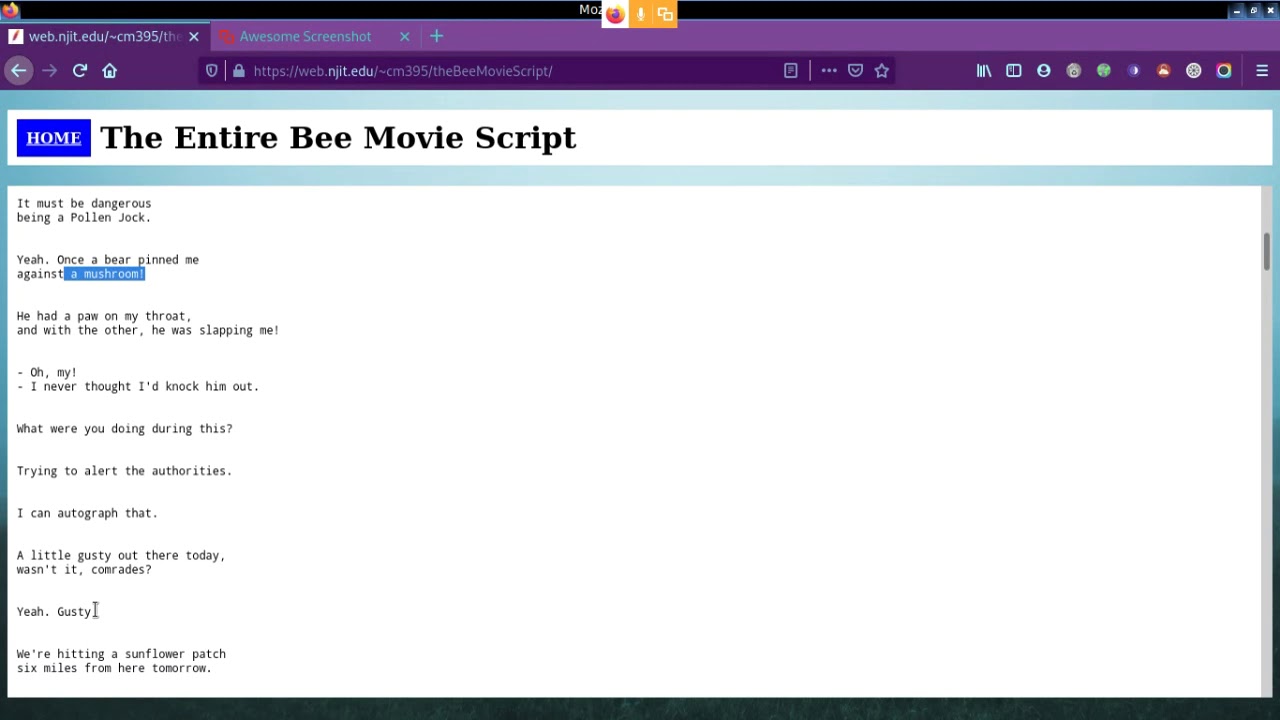The width and height of the screenshot is (1280, 720).
Task: Click the line "Yeah. Once a bear pinned me"
Action: 108,260
